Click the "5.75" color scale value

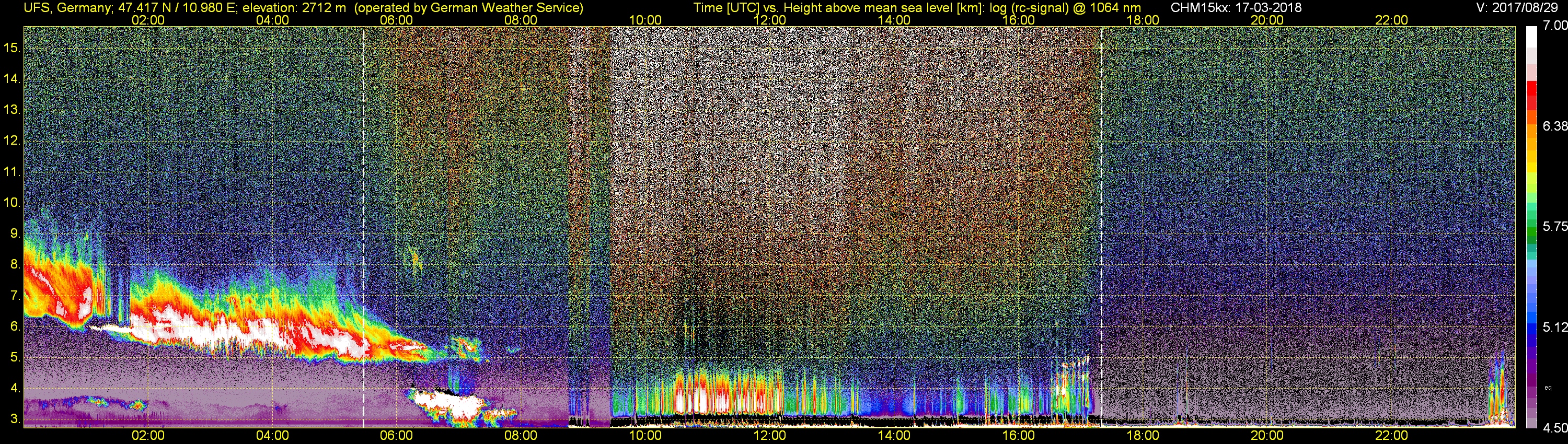click(1554, 226)
